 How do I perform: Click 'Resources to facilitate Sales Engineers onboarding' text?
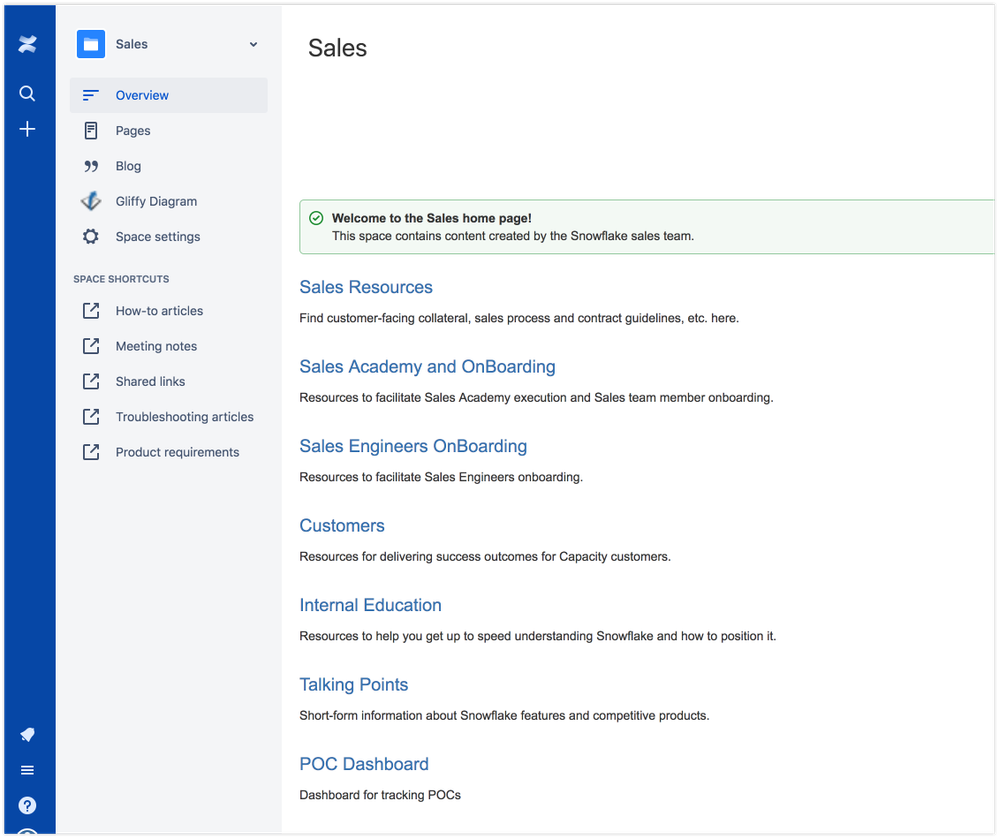(441, 477)
